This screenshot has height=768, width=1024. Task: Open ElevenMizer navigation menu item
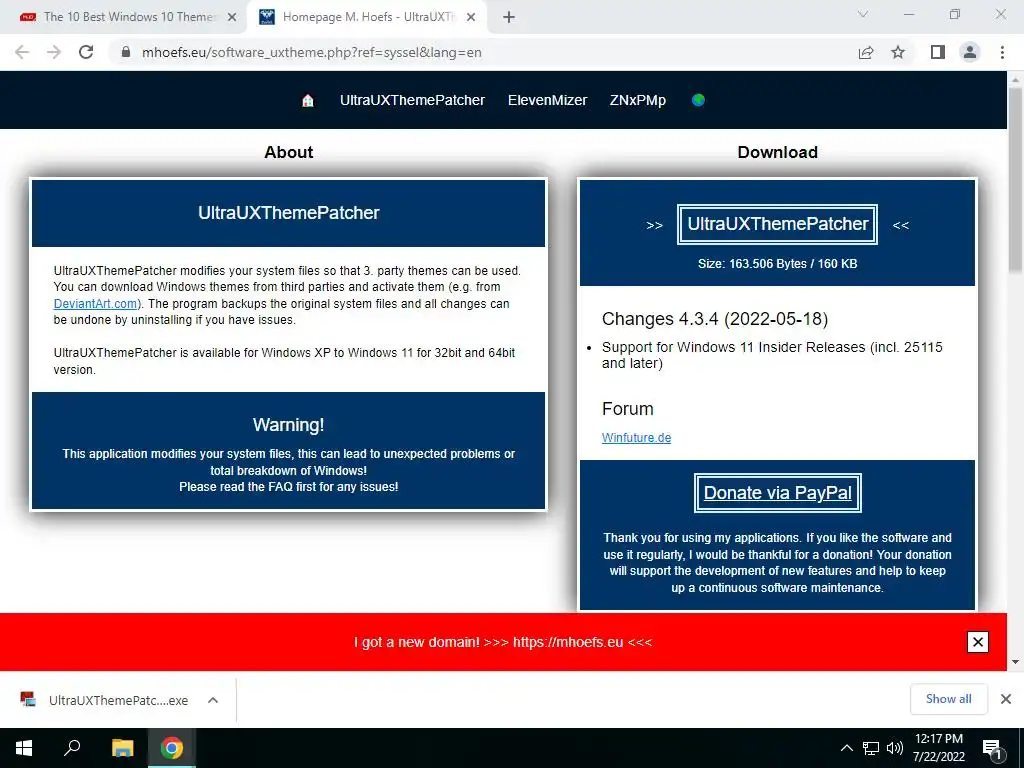click(x=547, y=100)
